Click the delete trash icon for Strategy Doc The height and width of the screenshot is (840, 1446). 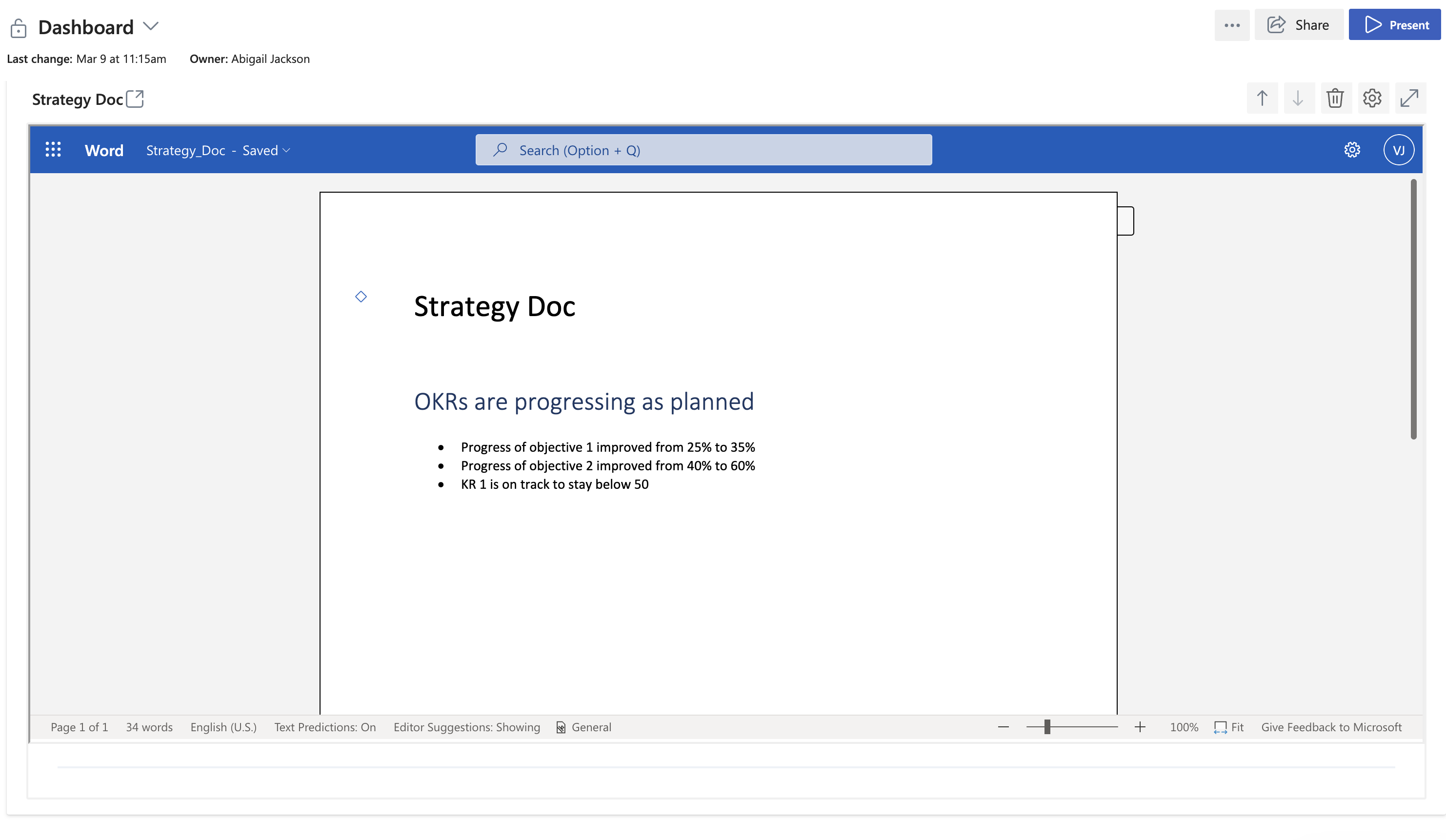[1334, 98]
